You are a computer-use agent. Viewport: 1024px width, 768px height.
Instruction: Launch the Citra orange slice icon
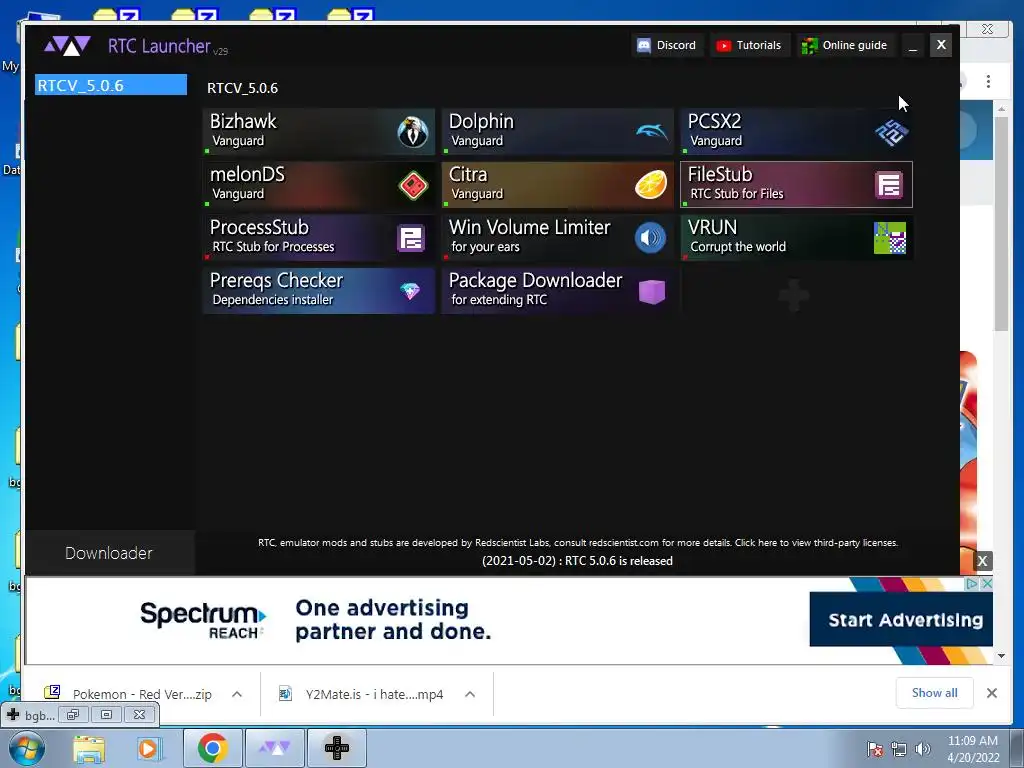click(x=651, y=185)
